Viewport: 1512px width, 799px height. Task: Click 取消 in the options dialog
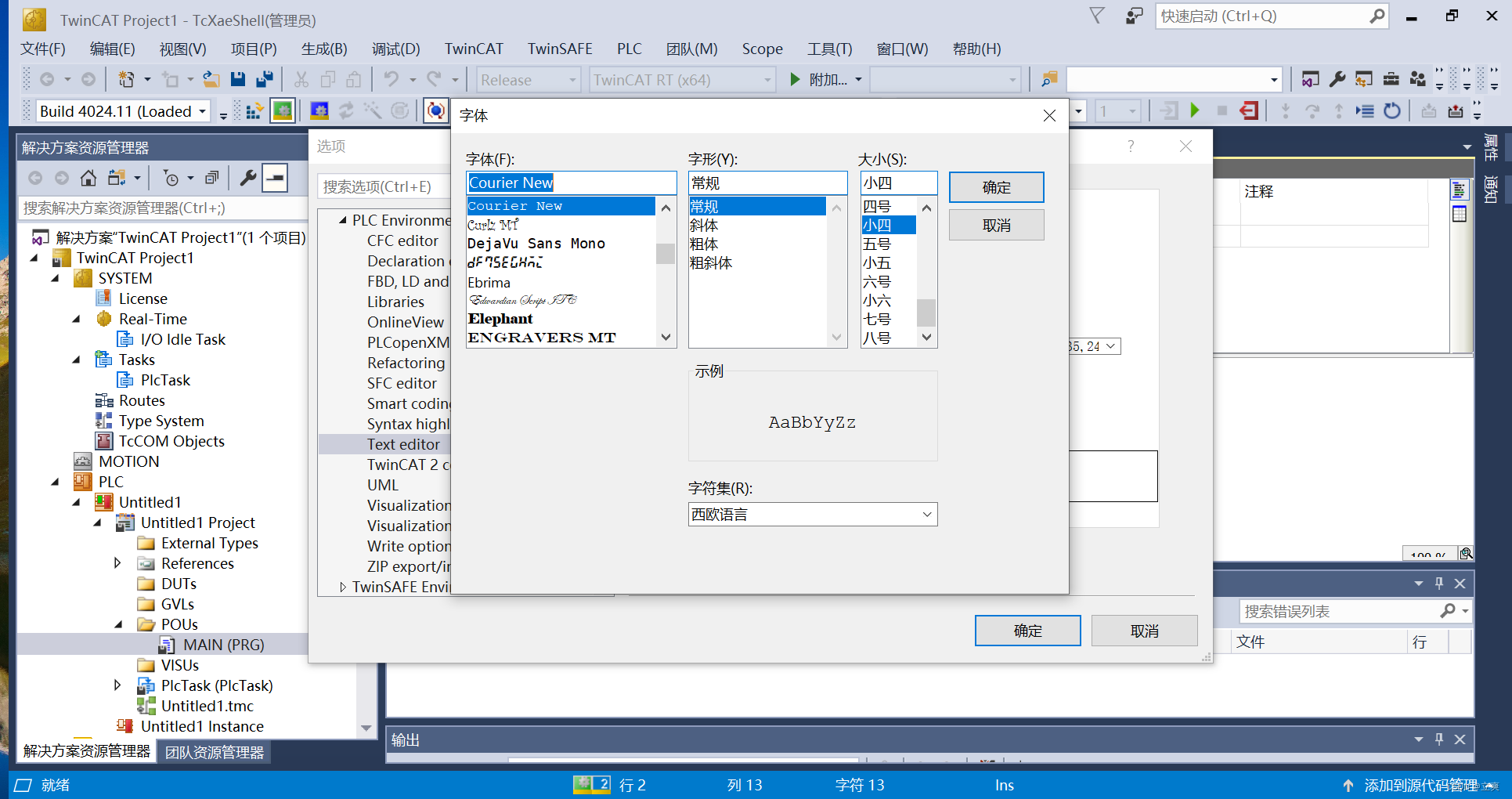click(1144, 631)
